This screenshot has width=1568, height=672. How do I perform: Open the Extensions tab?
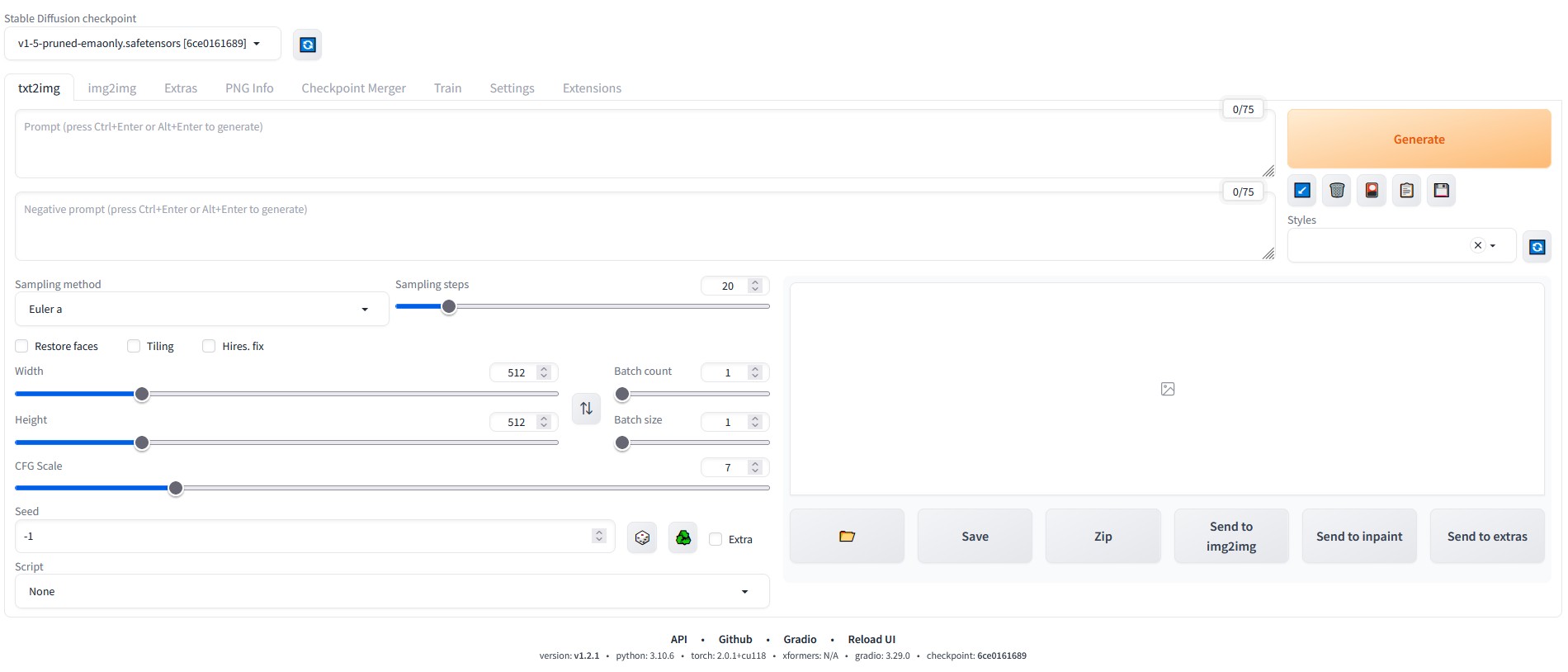point(592,88)
